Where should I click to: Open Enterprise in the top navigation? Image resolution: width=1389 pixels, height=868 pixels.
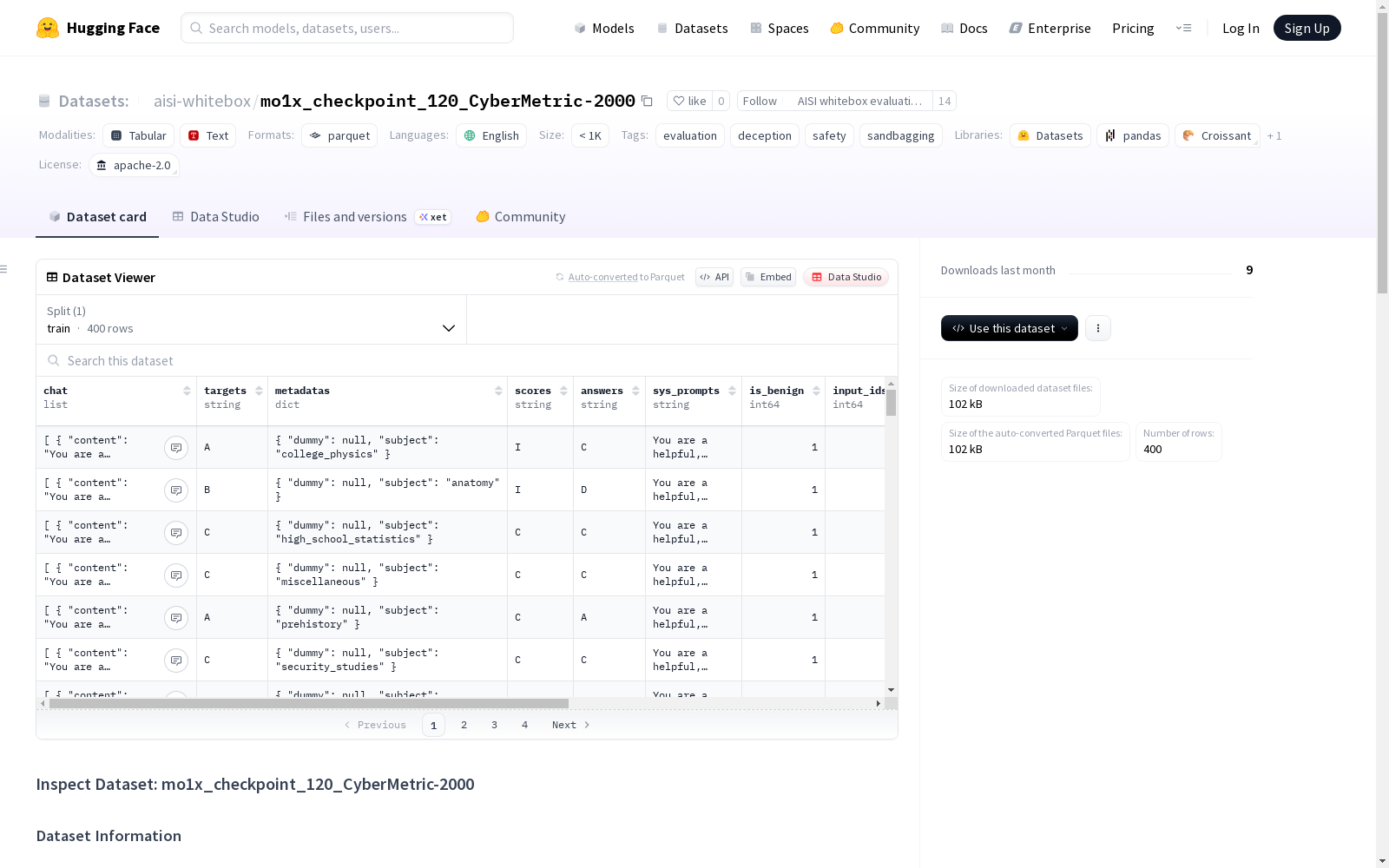pyautogui.click(x=1050, y=28)
